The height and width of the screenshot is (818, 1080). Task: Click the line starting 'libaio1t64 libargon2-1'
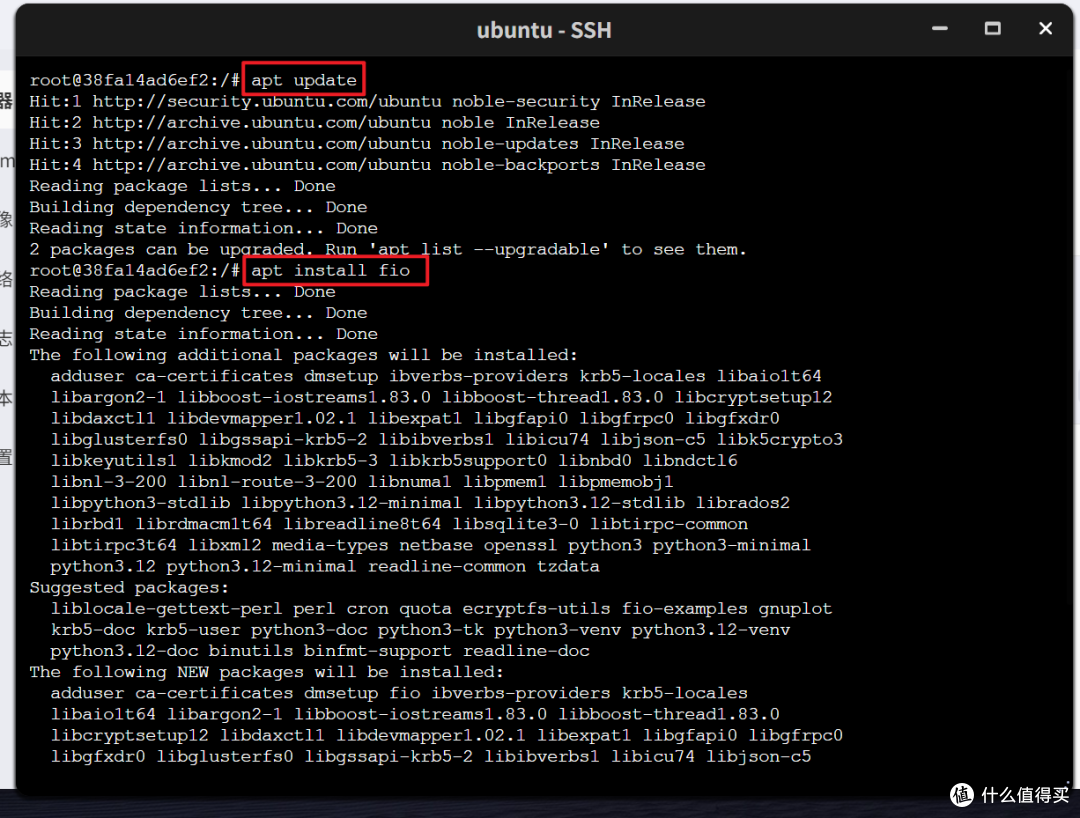[415, 714]
